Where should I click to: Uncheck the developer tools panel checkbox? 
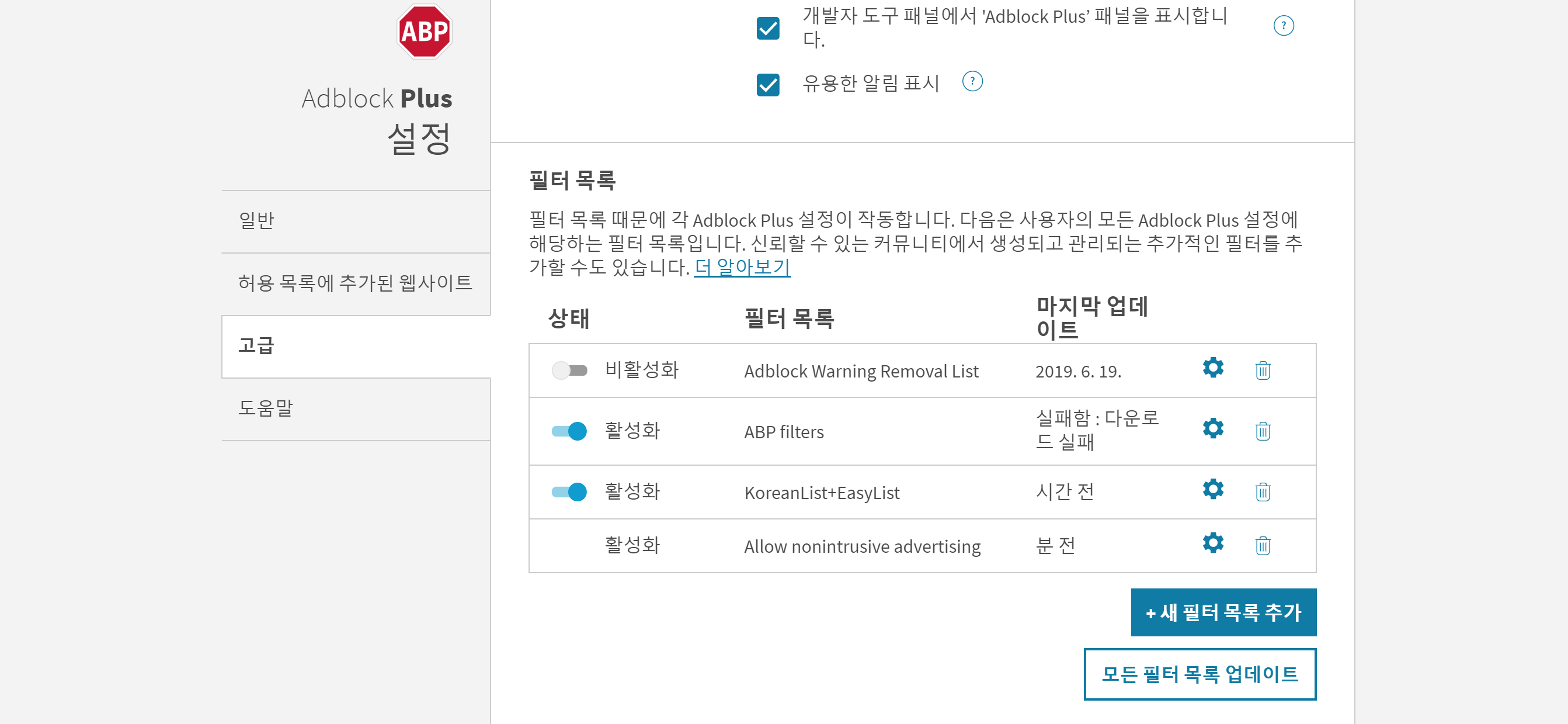click(x=767, y=27)
